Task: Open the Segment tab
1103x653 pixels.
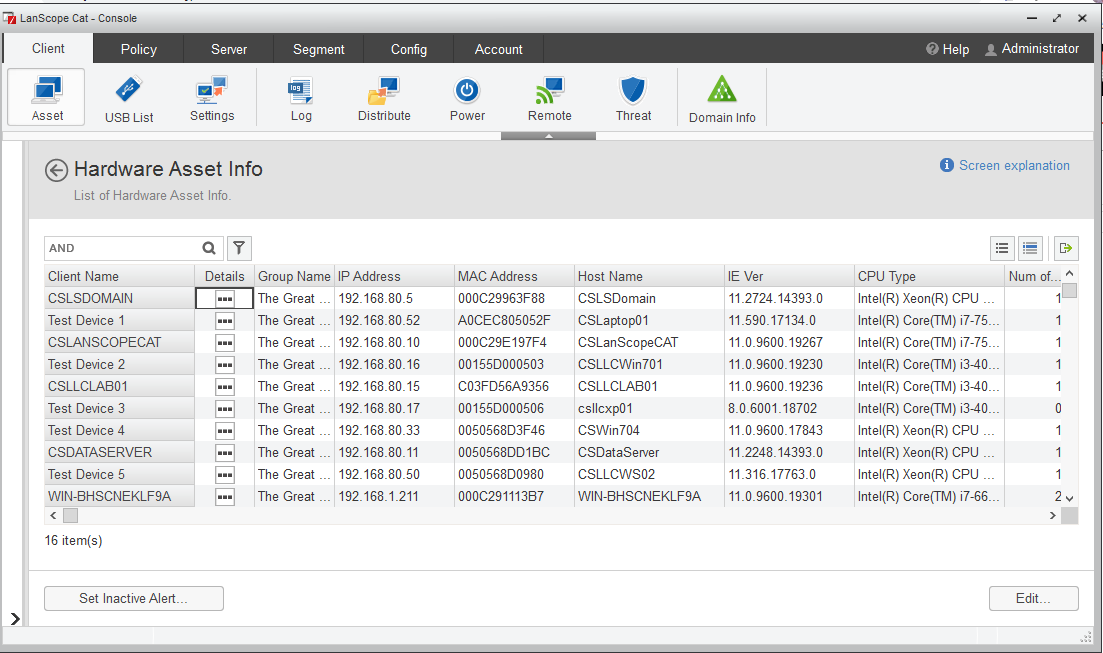Action: [318, 49]
